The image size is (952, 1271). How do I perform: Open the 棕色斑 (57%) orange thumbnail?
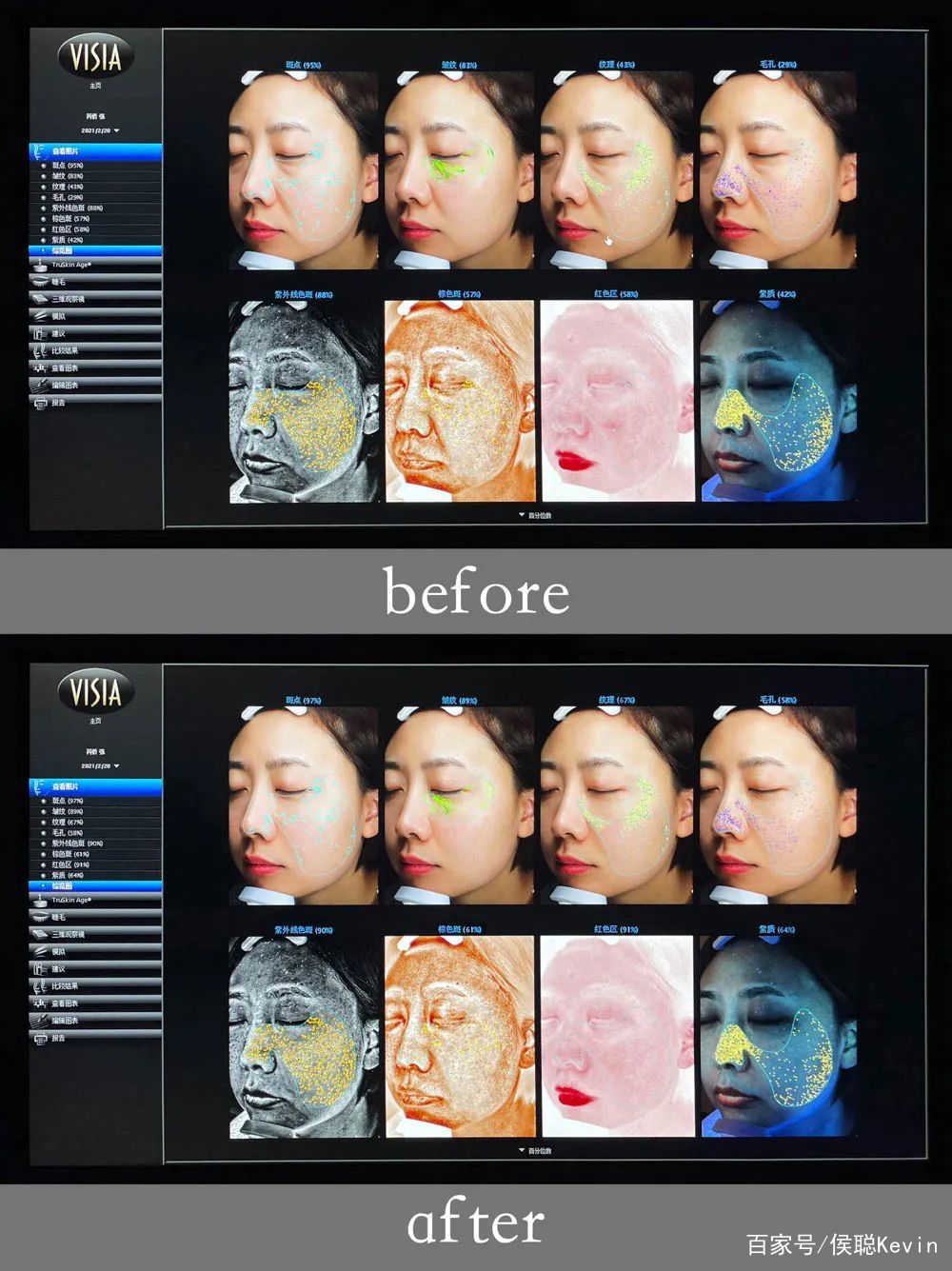[x=459, y=401]
